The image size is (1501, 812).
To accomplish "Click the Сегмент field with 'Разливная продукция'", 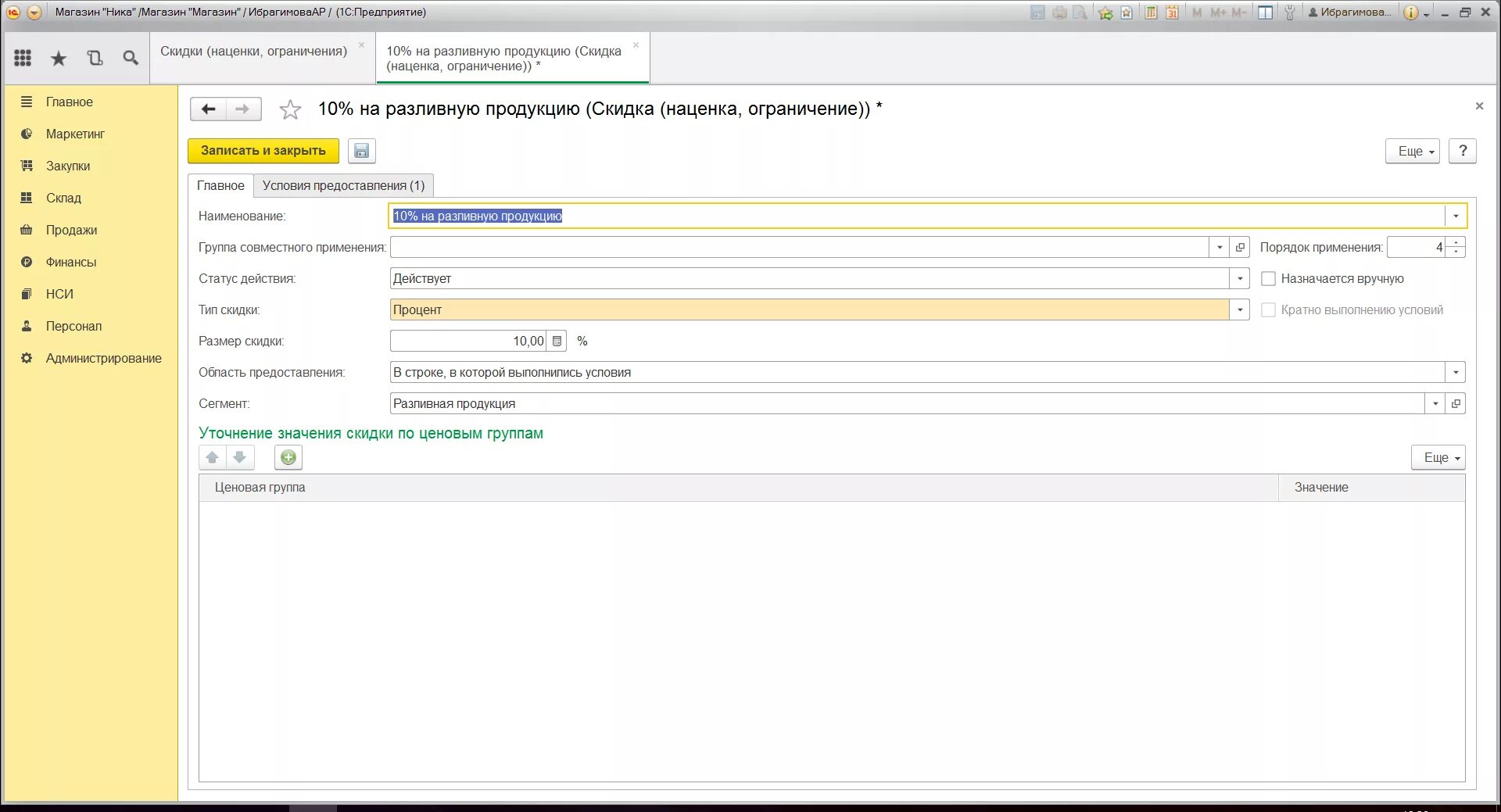I will [x=908, y=403].
